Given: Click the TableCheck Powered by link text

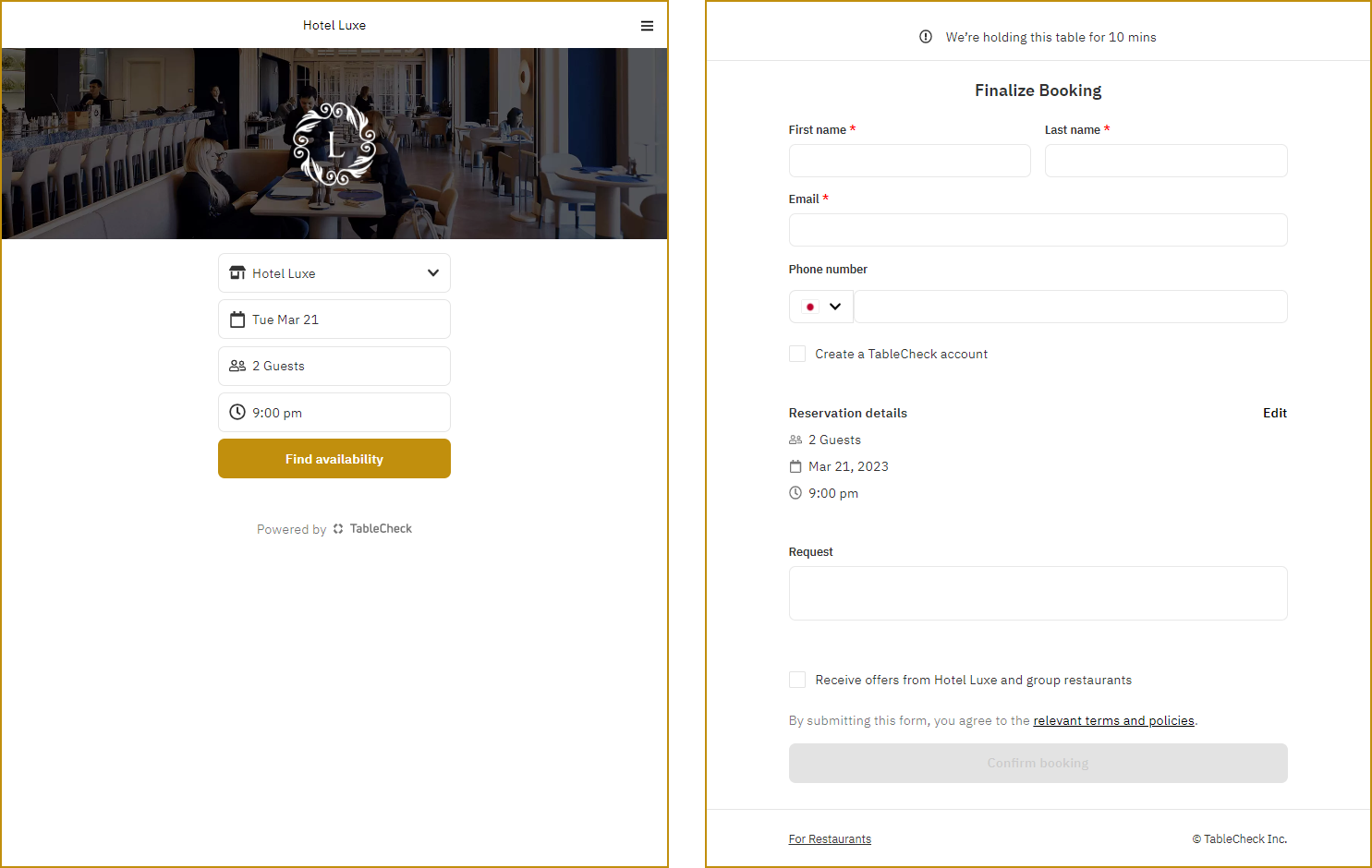Looking at the screenshot, I should [381, 529].
